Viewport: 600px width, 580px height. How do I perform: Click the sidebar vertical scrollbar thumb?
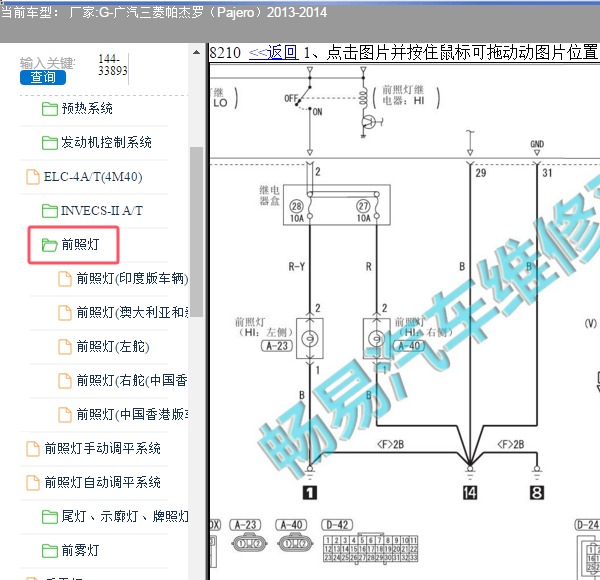pyautogui.click(x=196, y=232)
